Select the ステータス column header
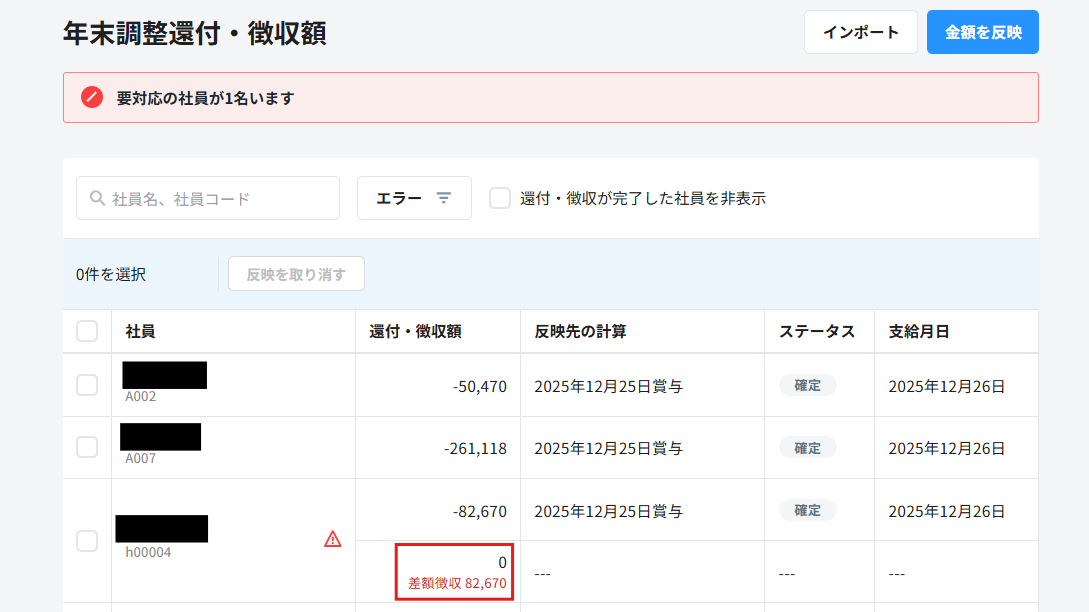Screen dimensions: 1089x612 [816, 331]
